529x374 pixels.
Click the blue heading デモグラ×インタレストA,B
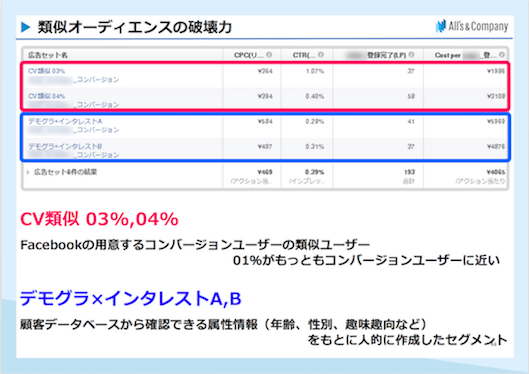[131, 298]
